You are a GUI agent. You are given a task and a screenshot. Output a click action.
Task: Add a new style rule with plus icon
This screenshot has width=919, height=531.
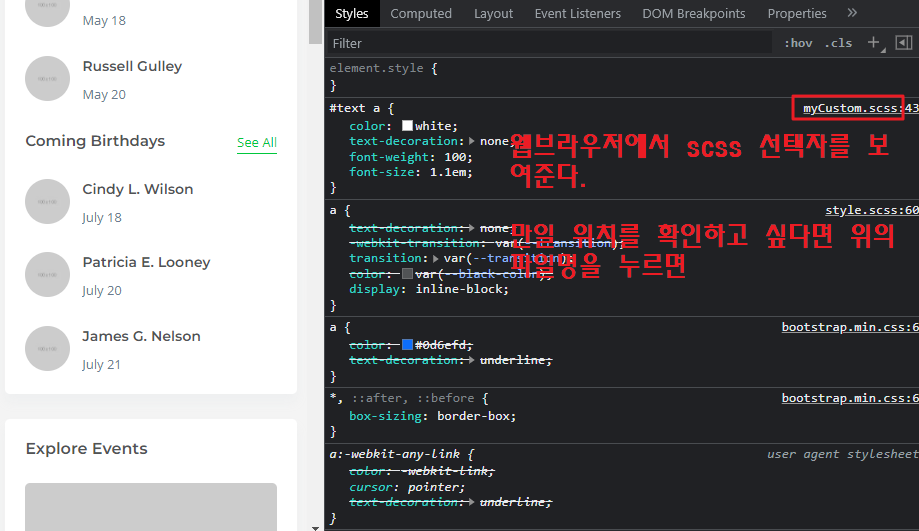873,42
